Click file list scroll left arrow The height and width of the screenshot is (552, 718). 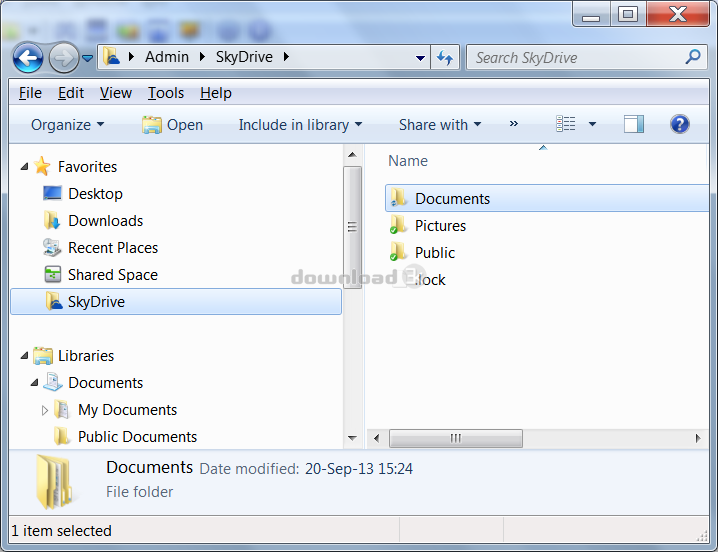click(x=376, y=438)
